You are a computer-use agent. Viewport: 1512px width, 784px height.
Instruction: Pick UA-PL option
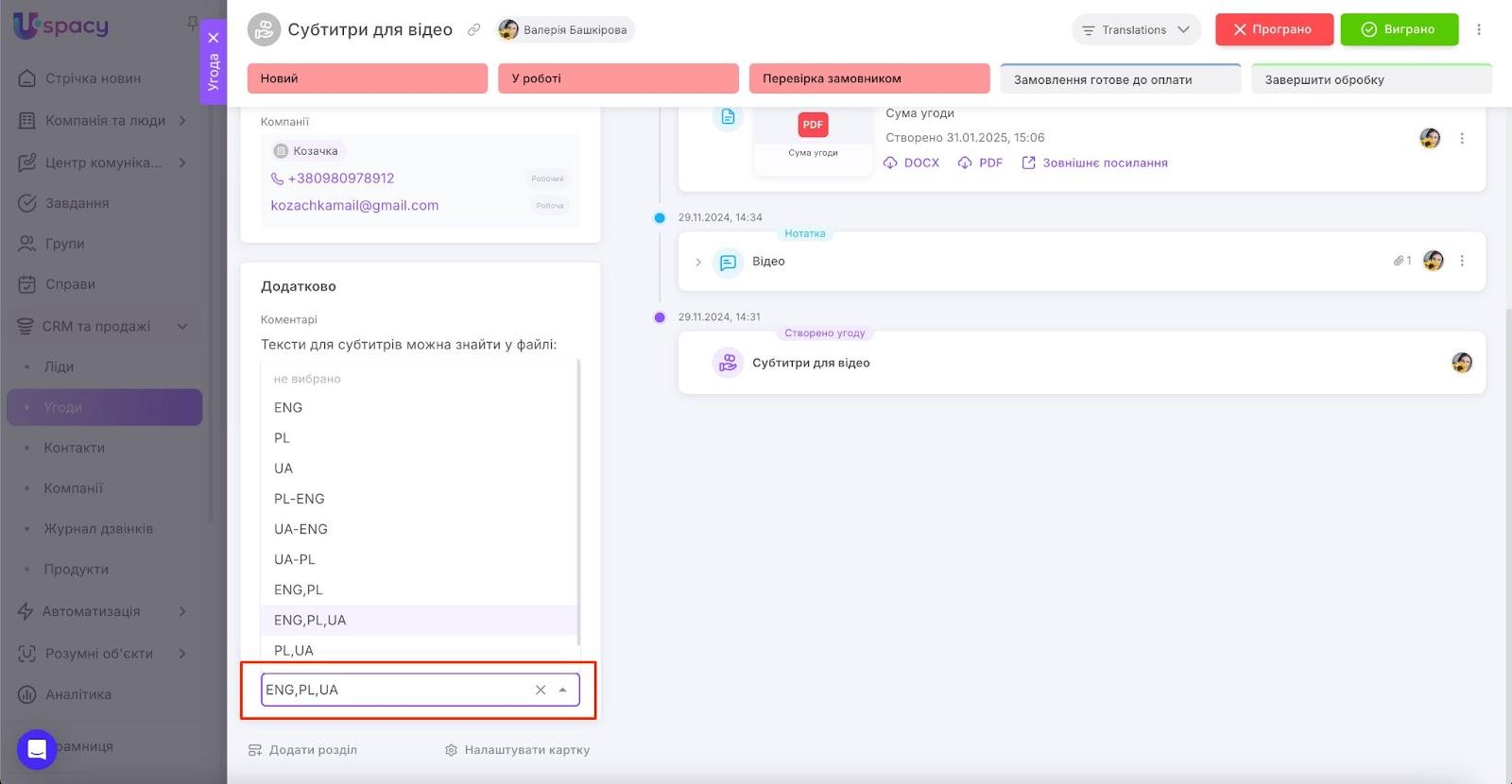point(419,559)
